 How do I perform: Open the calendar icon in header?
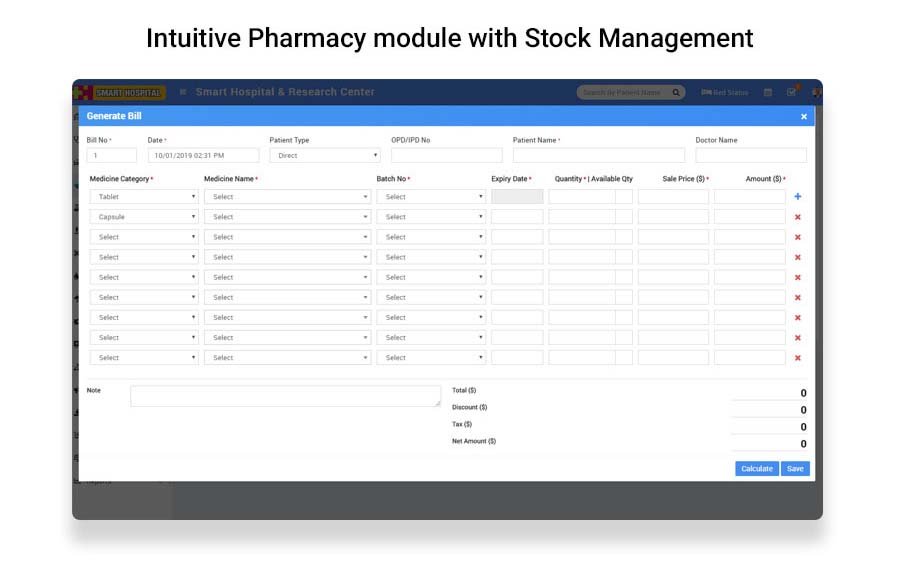(x=768, y=93)
